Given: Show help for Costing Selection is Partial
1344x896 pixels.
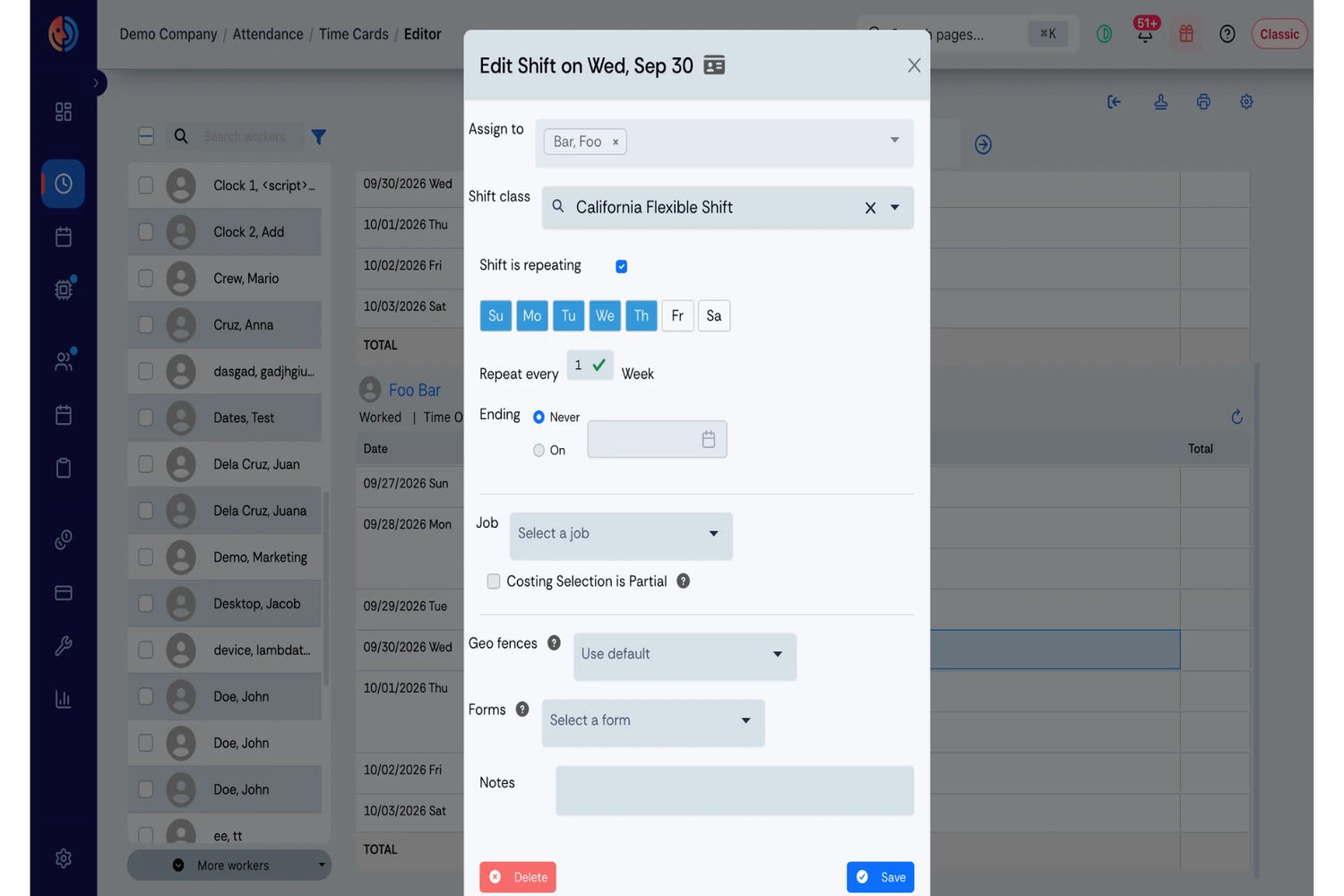Looking at the screenshot, I should [x=684, y=582].
